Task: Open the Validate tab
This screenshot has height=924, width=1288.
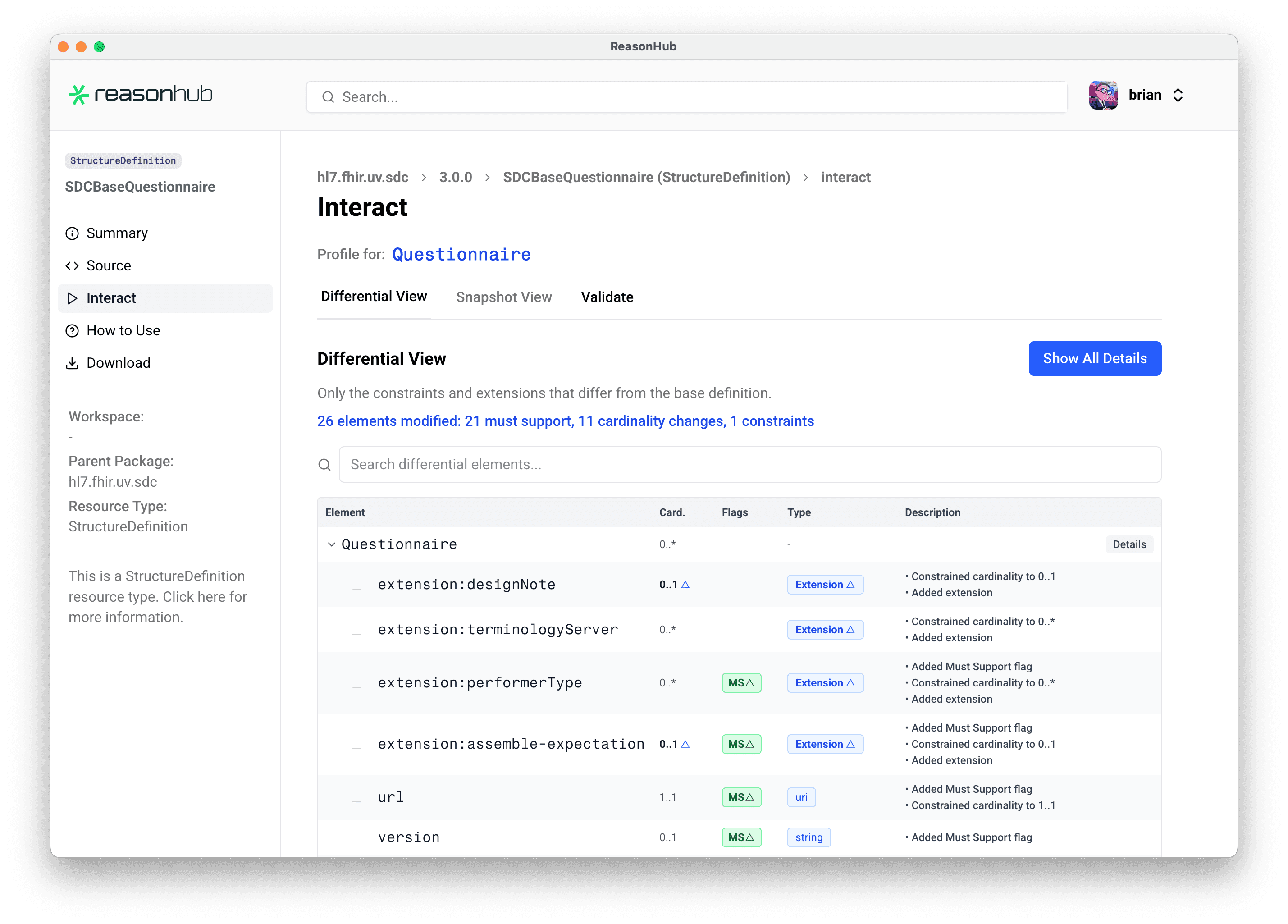Action: click(607, 297)
